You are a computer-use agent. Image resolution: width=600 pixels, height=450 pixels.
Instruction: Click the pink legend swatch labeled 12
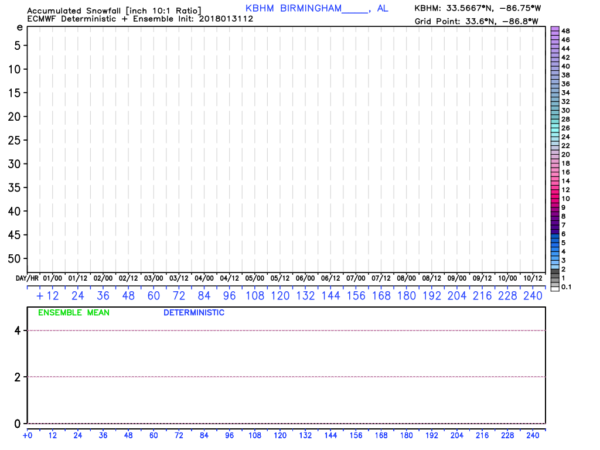555,190
